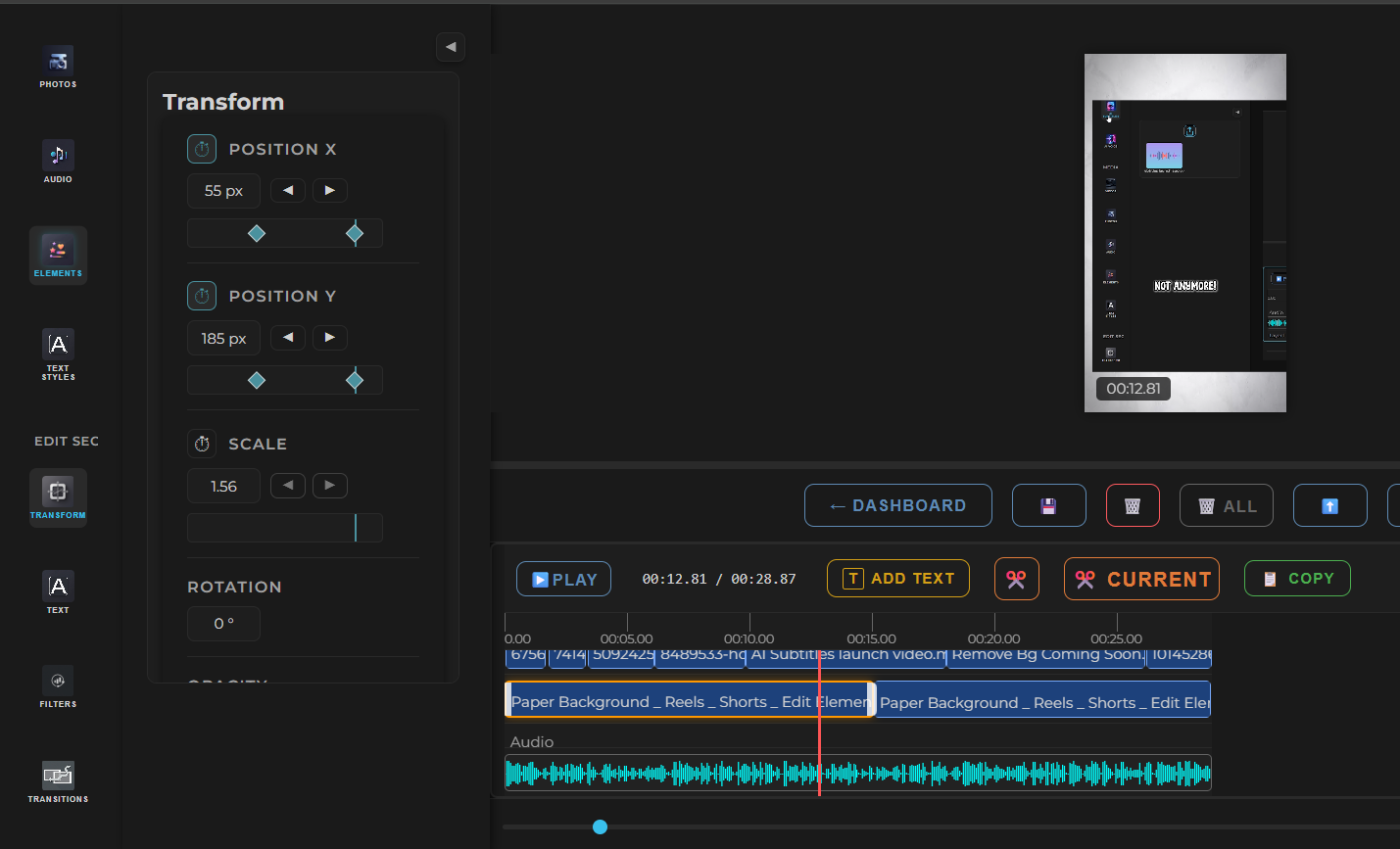Select first Position Y keyframe diamond
The image size is (1400, 849).
click(x=257, y=380)
